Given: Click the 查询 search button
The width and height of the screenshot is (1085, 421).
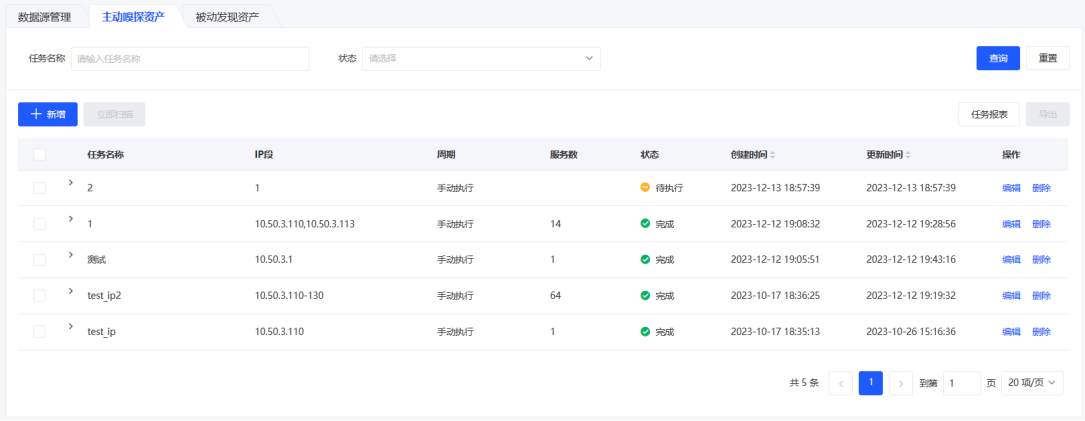Looking at the screenshot, I should [998, 58].
